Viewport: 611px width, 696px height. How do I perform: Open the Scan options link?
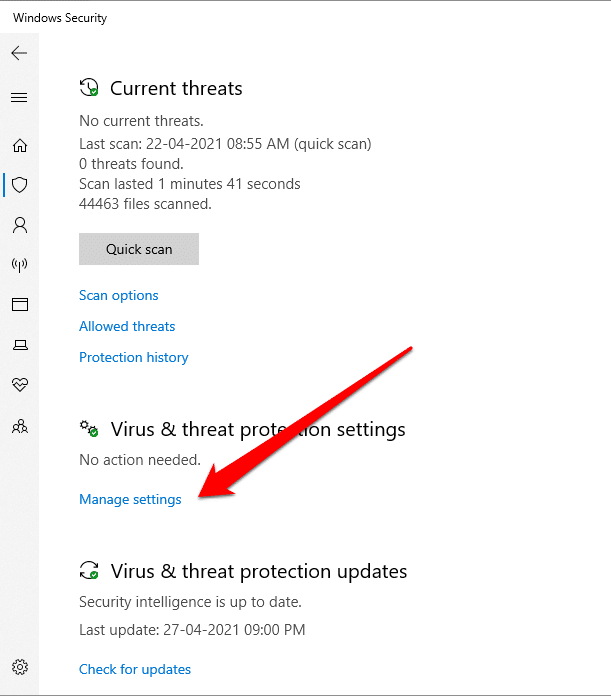[x=118, y=296]
